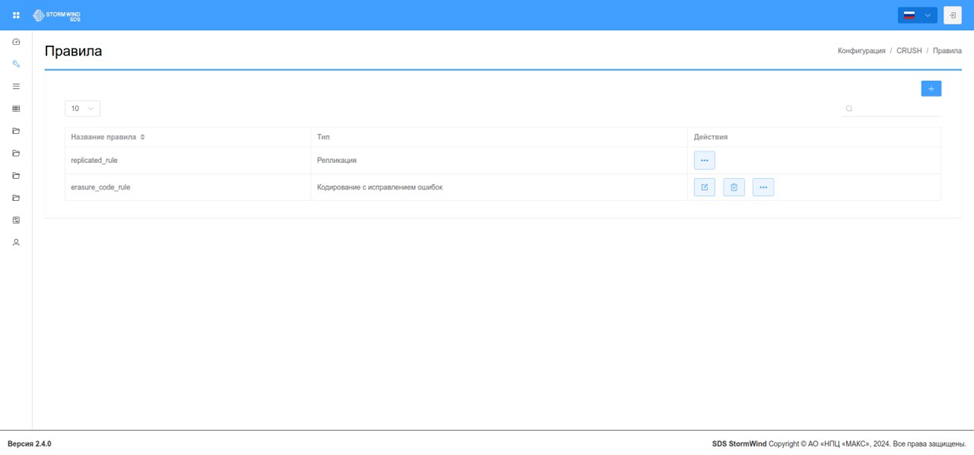
Task: Select the replicated_rule name cell
Action: [x=188, y=160]
